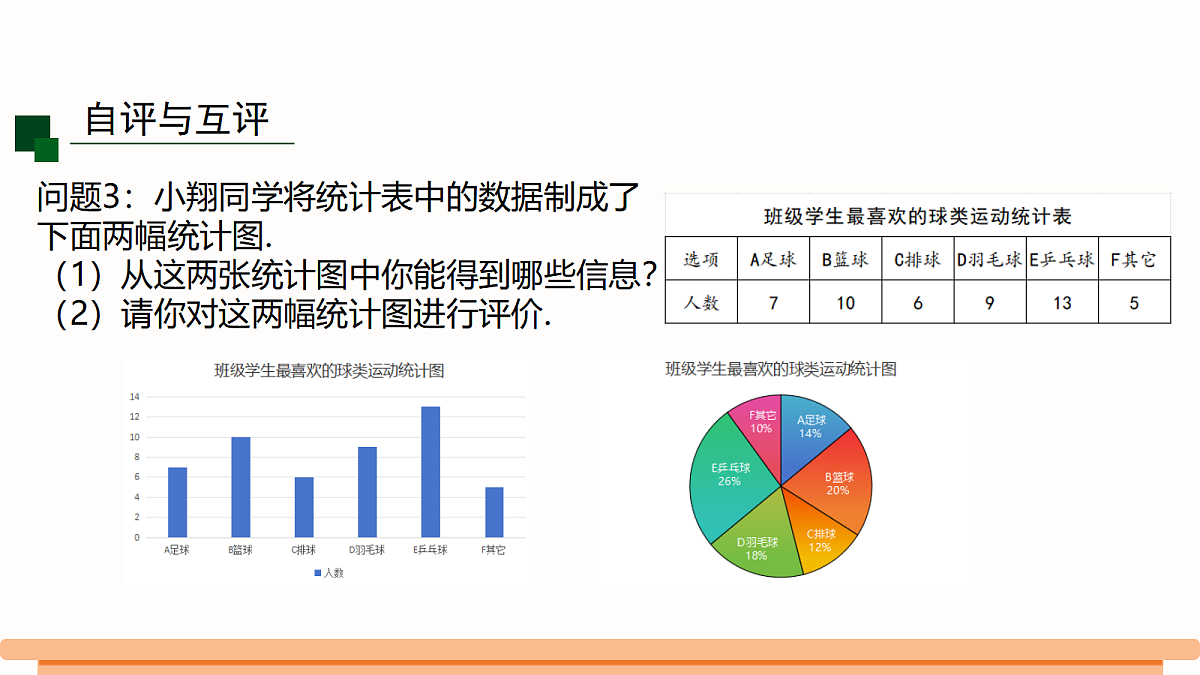Click the A足球 bar in bar chart

(177, 502)
